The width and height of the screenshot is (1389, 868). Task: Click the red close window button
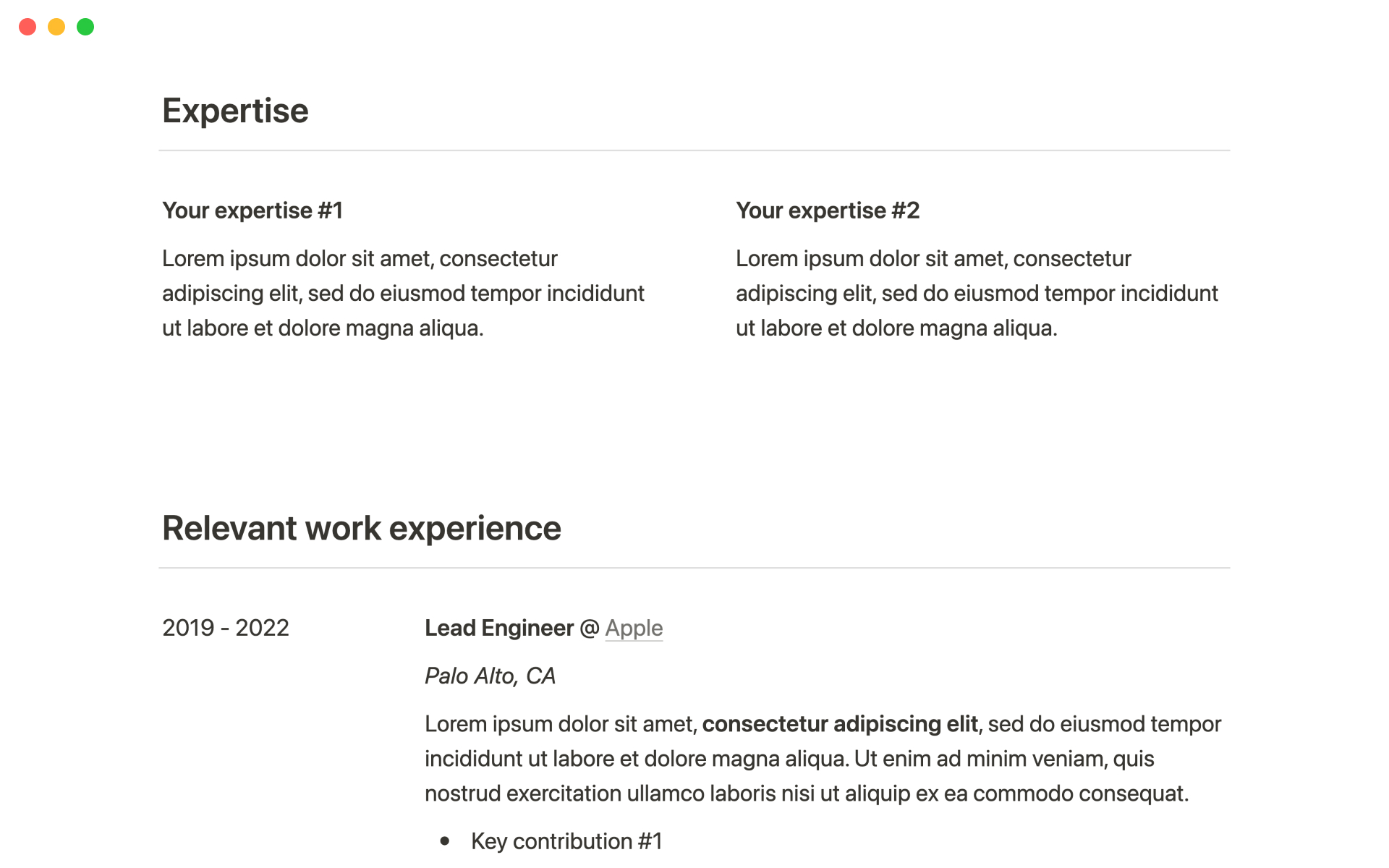click(x=27, y=27)
